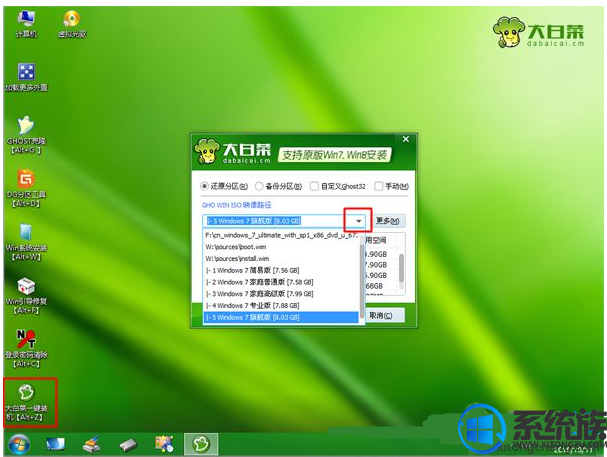Launch login password clear (Alt+C) icon

26,348
